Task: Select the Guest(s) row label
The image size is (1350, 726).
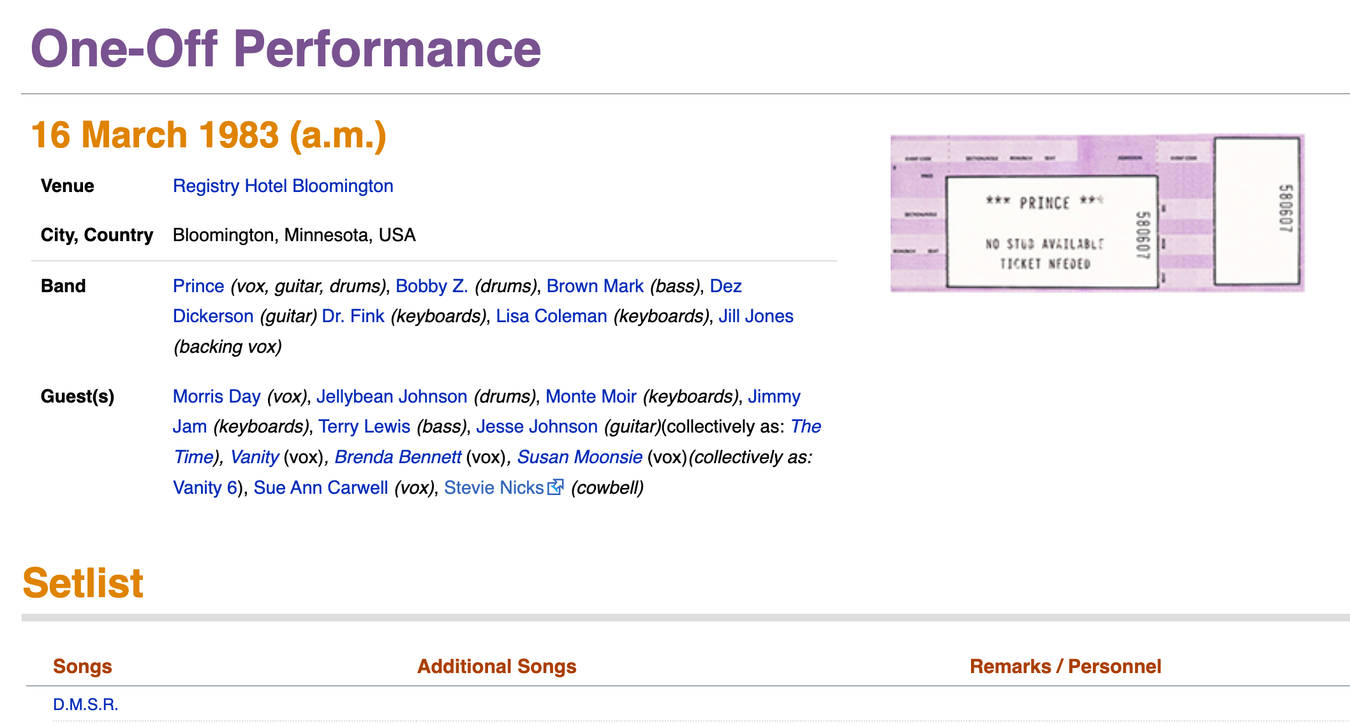Action: [78, 396]
